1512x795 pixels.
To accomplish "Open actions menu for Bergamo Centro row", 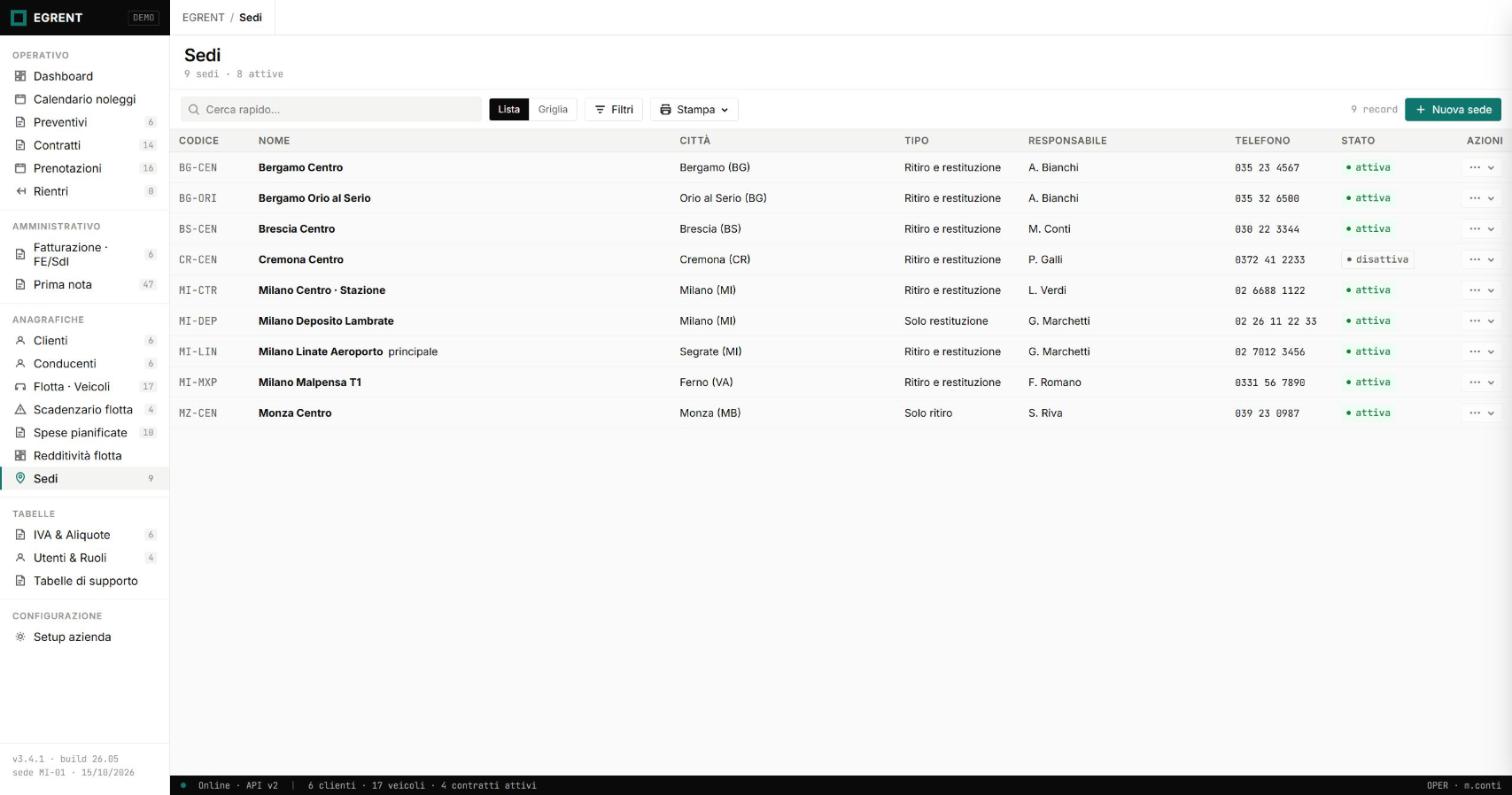I will pos(1481,168).
